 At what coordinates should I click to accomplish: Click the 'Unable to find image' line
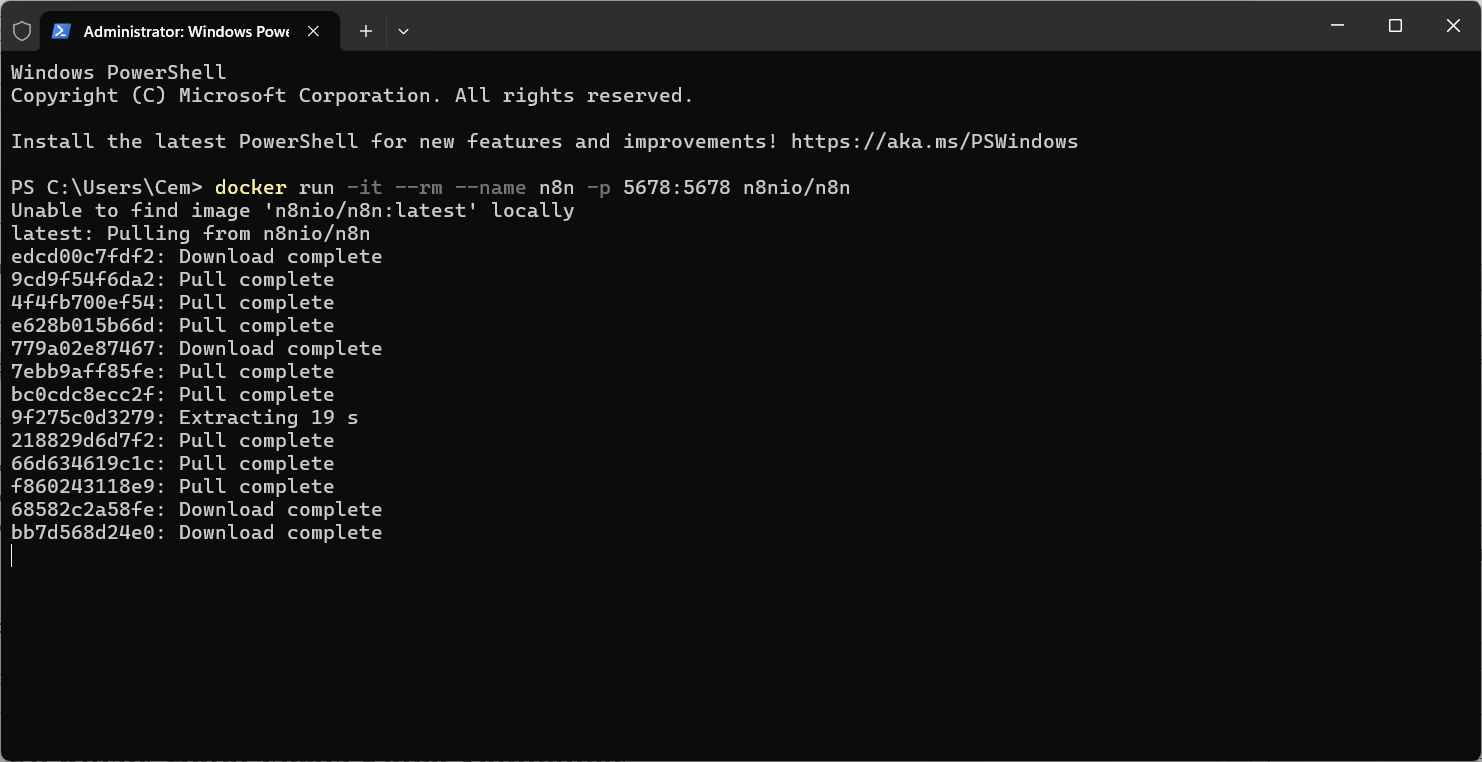[x=290, y=210]
